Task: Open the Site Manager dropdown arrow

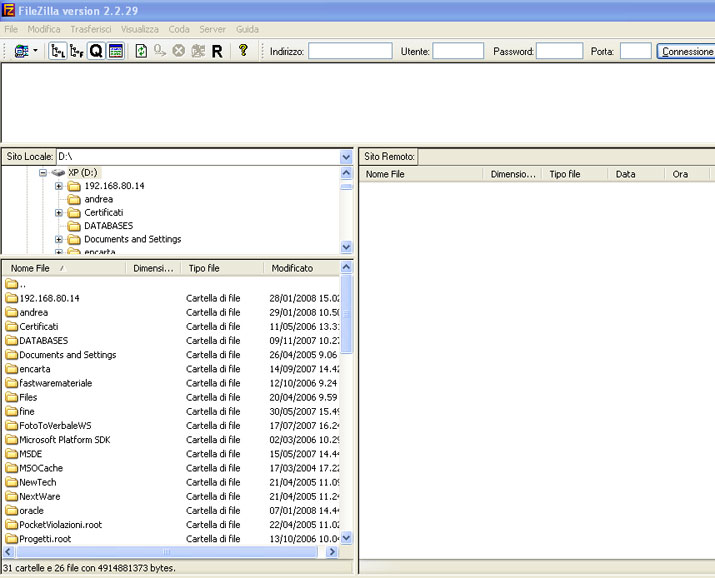Action: (36, 51)
